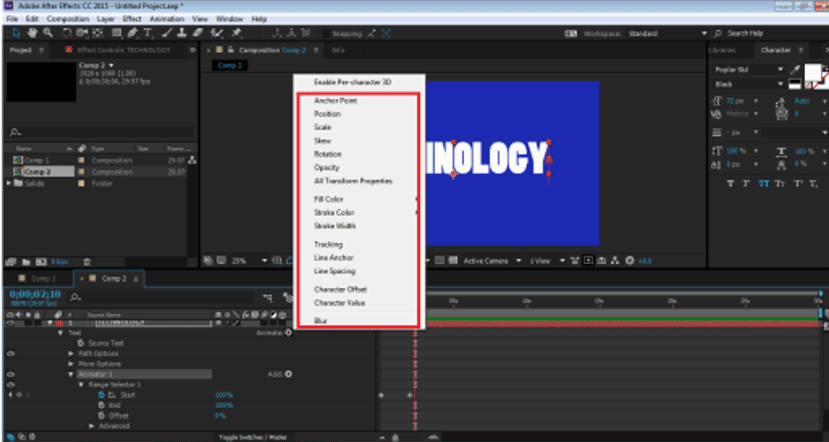Image resolution: width=829 pixels, height=442 pixels.
Task: Select the Pen tool
Action: coord(132,33)
